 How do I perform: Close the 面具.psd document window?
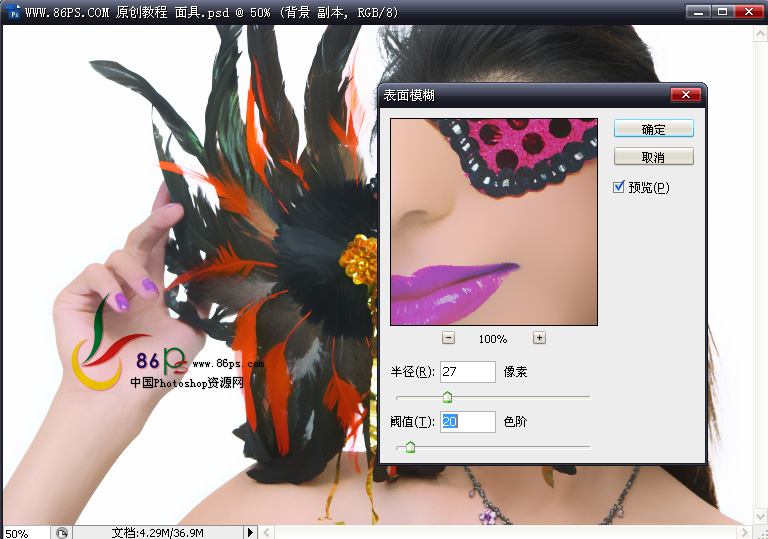[x=748, y=11]
